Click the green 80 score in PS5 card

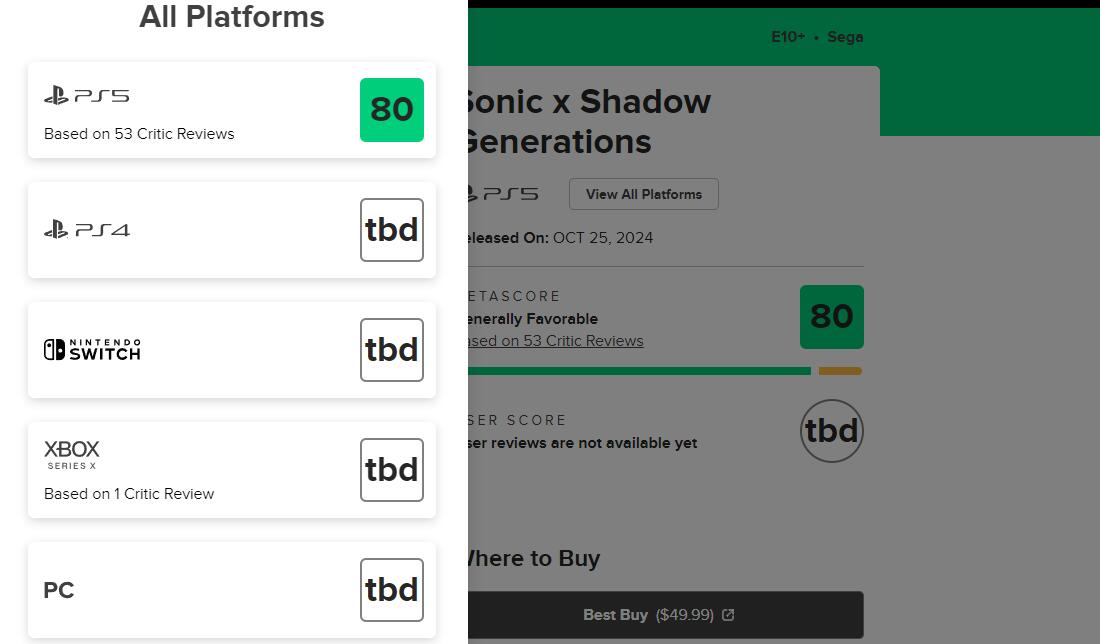pos(392,110)
